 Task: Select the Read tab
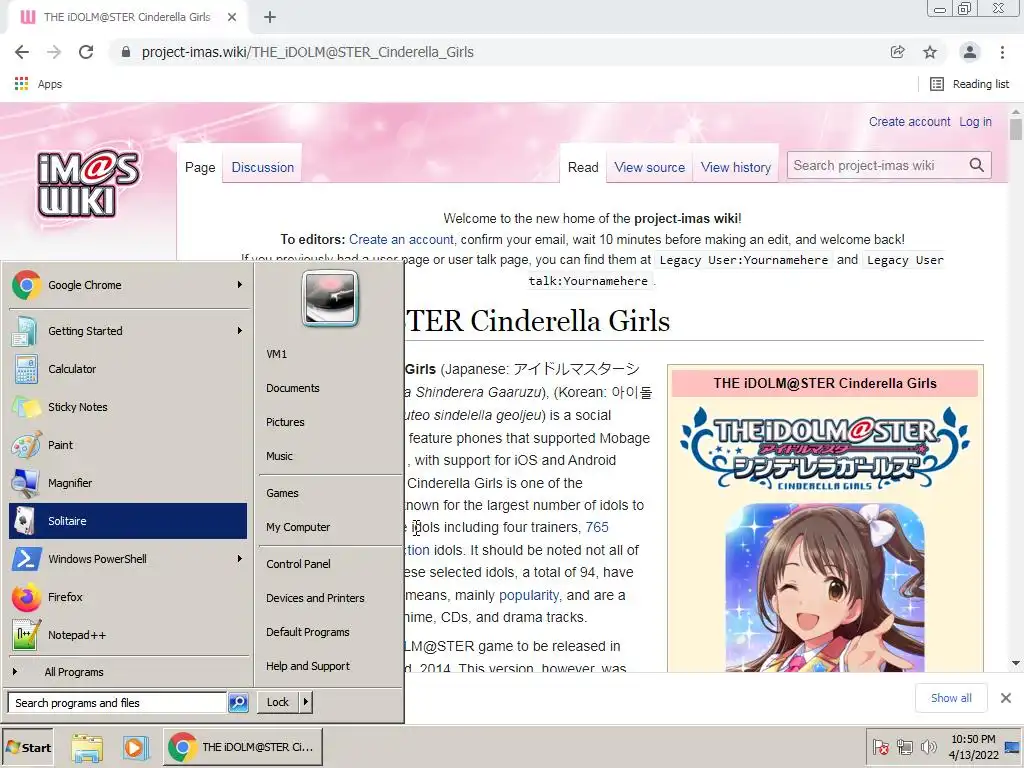pyautogui.click(x=583, y=167)
